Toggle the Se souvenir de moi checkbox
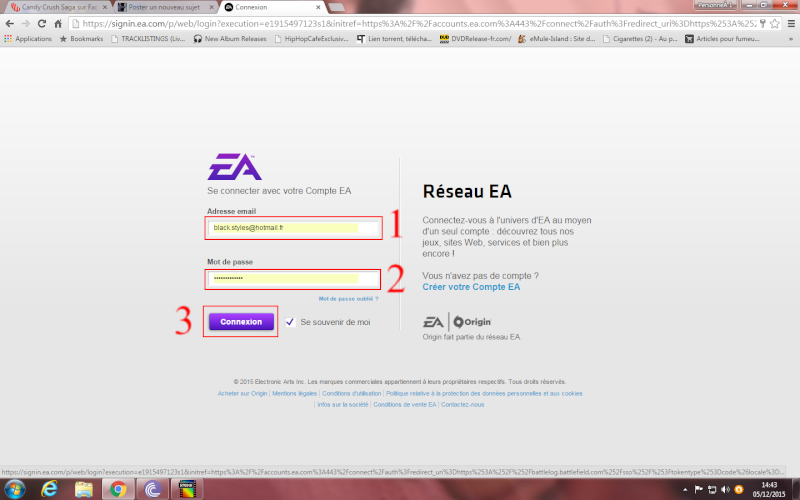Image resolution: width=800 pixels, height=500 pixels. (290, 322)
